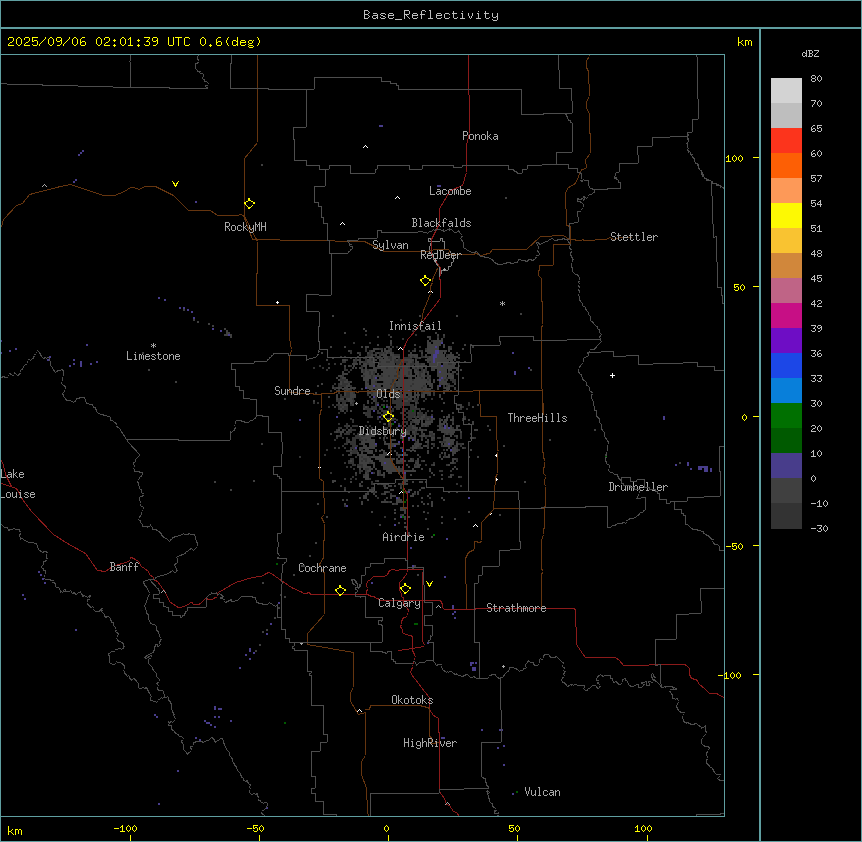Pick the indigo 0-10 dBZ legend swatch
The image size is (862, 842).
coord(786,466)
